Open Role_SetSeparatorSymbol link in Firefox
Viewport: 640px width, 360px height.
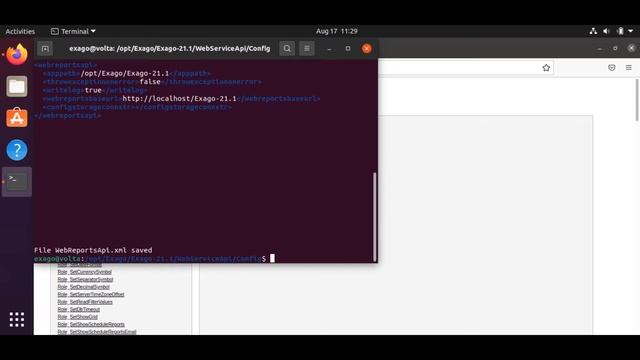pos(85,280)
